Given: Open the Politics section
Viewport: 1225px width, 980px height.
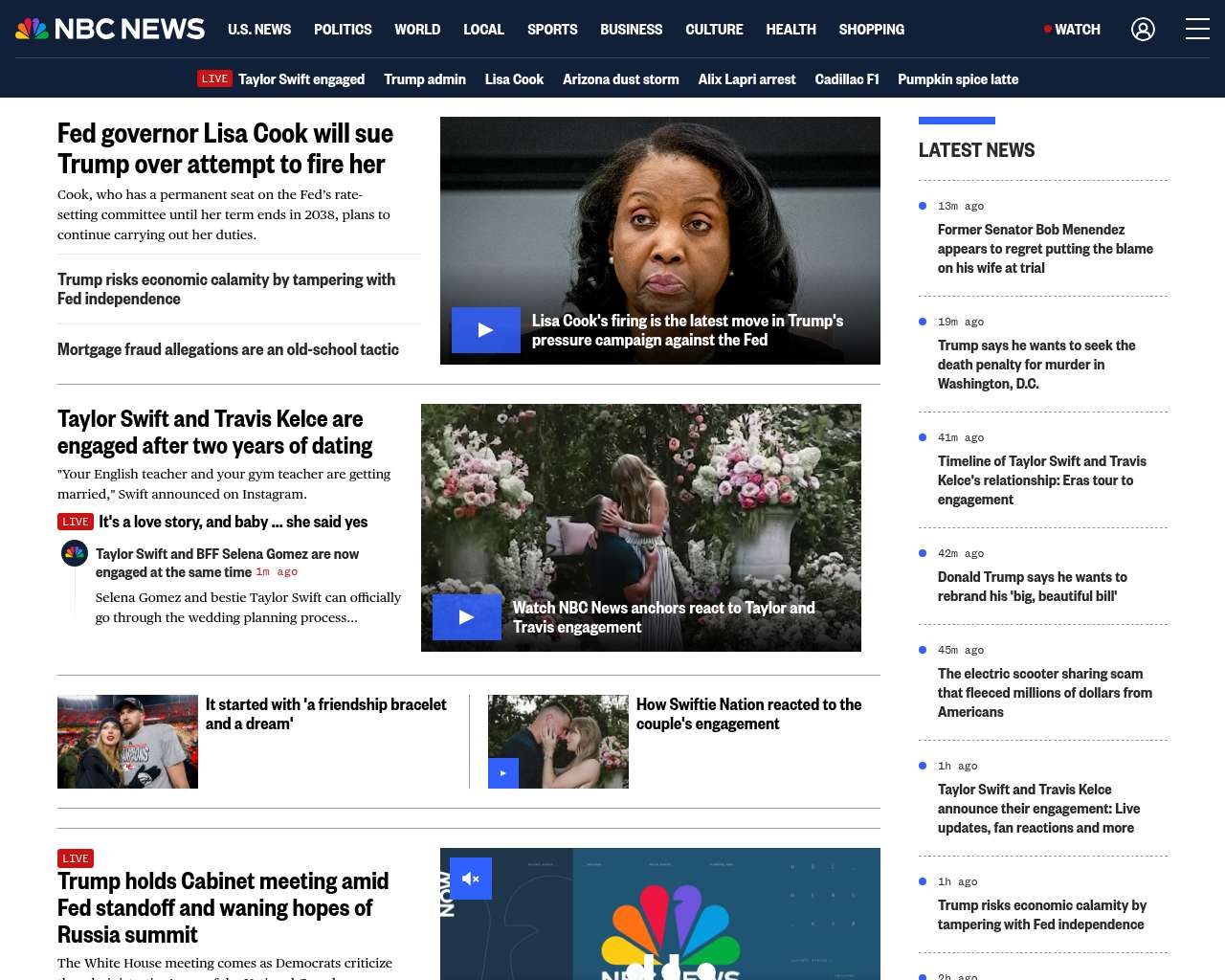Looking at the screenshot, I should click(343, 30).
